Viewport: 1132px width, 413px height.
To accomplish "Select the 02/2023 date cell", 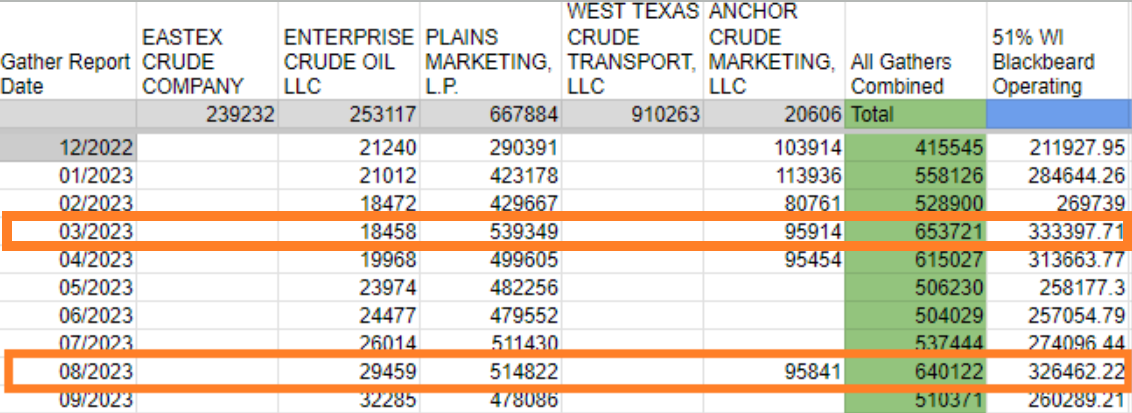I will (69, 203).
